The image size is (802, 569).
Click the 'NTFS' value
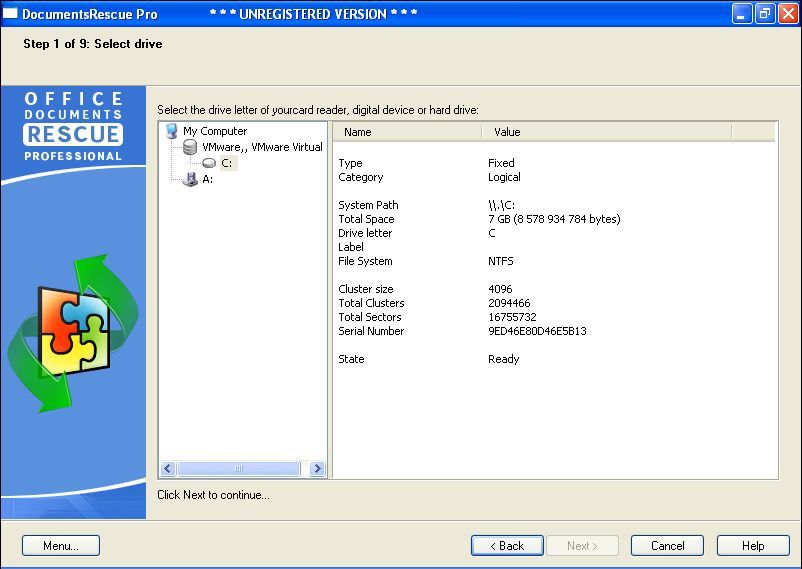(501, 261)
